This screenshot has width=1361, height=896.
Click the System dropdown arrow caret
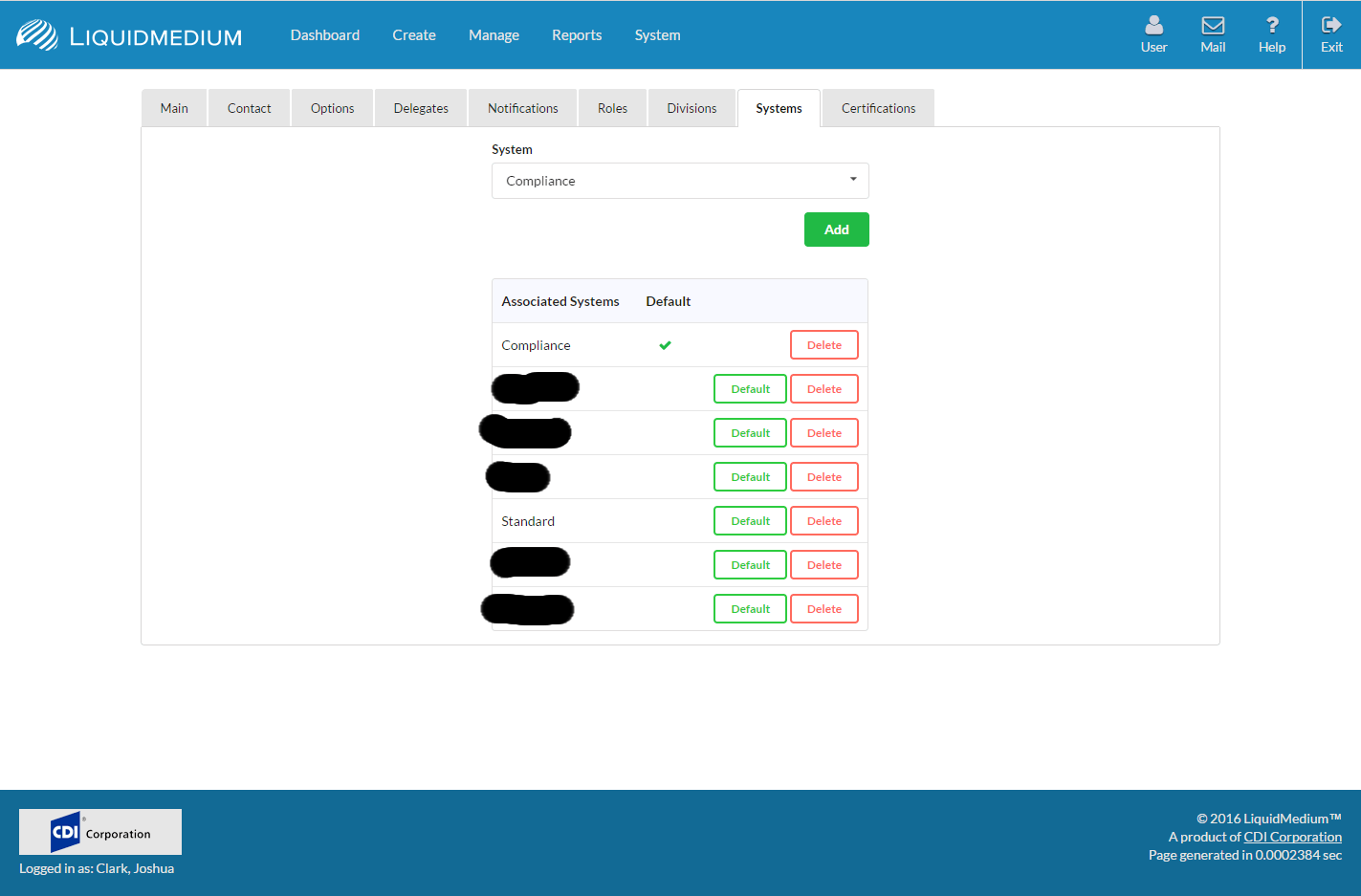(x=853, y=180)
